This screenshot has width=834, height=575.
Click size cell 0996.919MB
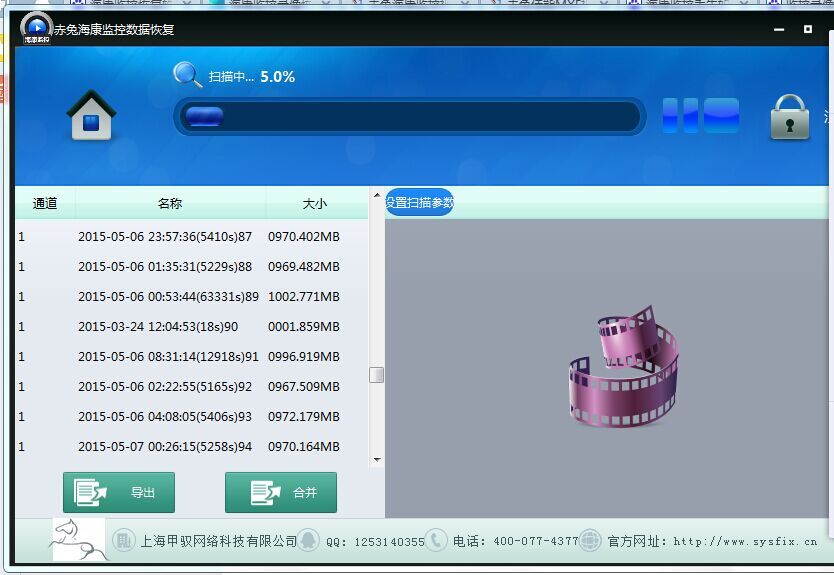[304, 356]
